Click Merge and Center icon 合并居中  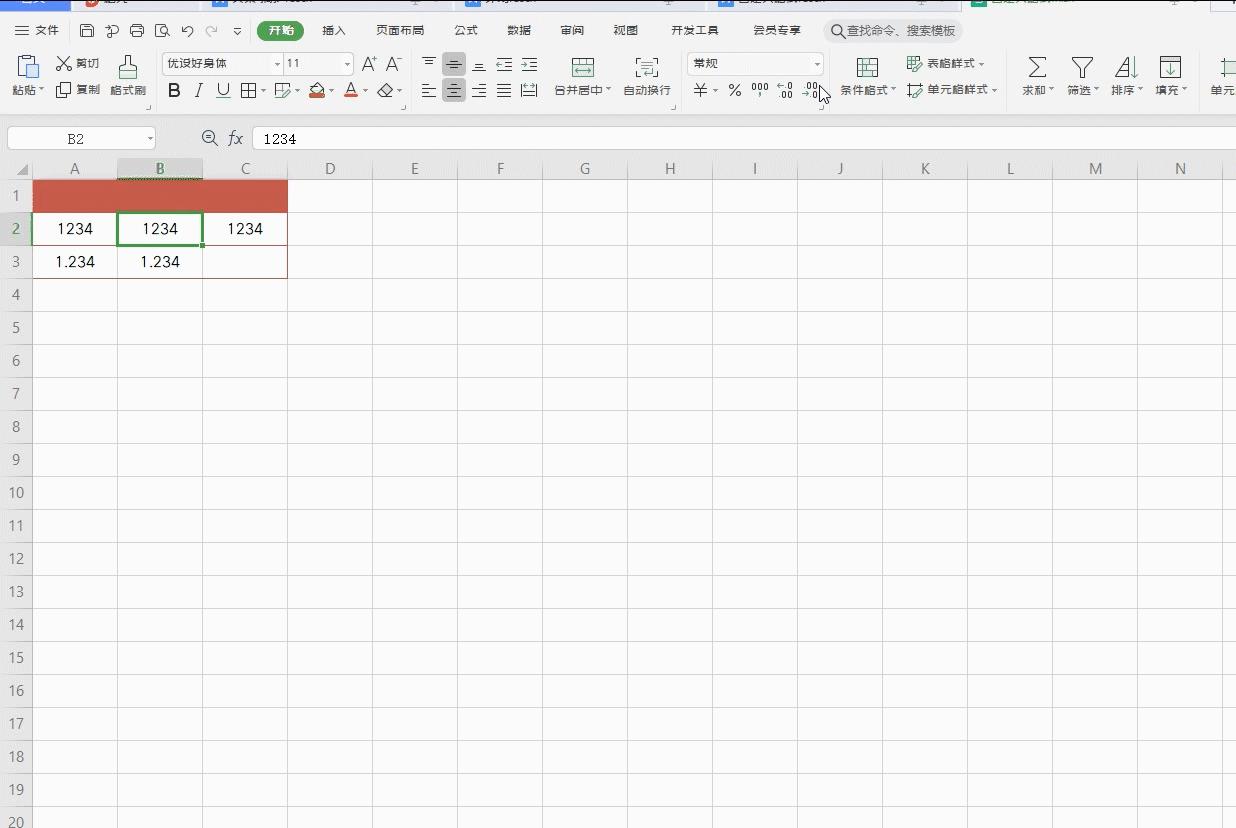(x=583, y=67)
